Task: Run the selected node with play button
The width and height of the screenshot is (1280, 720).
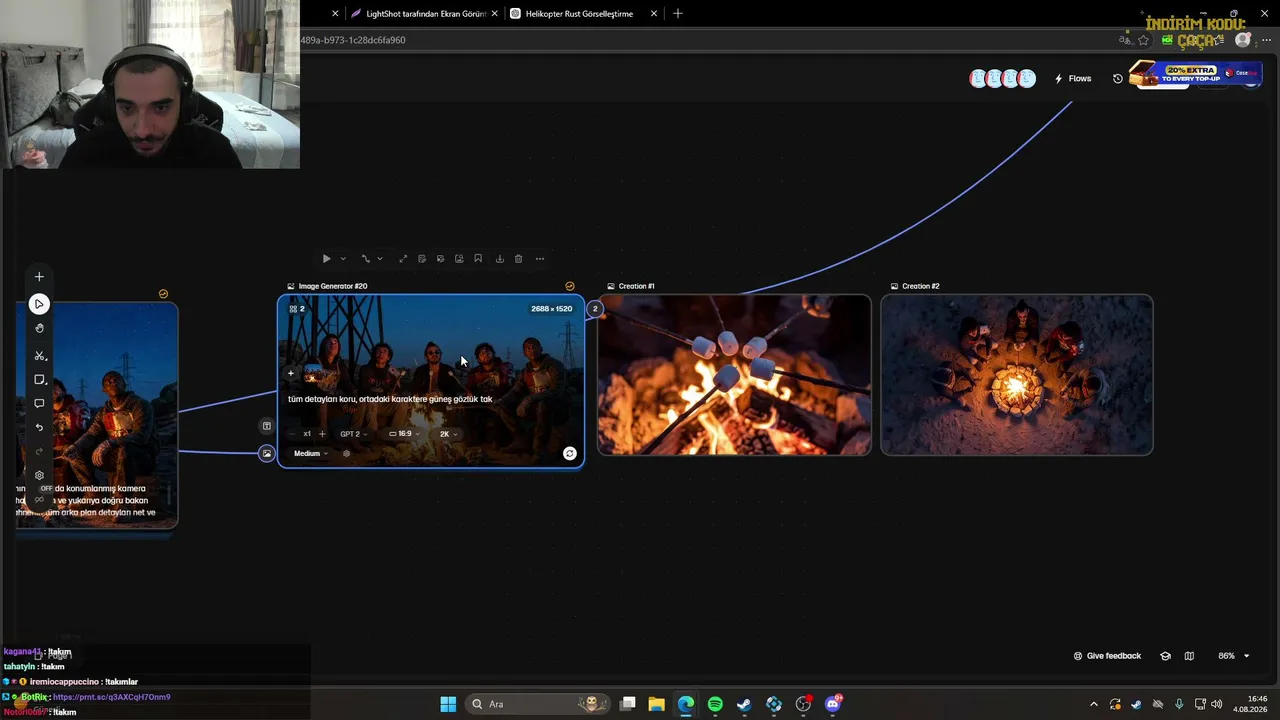Action: tap(326, 259)
